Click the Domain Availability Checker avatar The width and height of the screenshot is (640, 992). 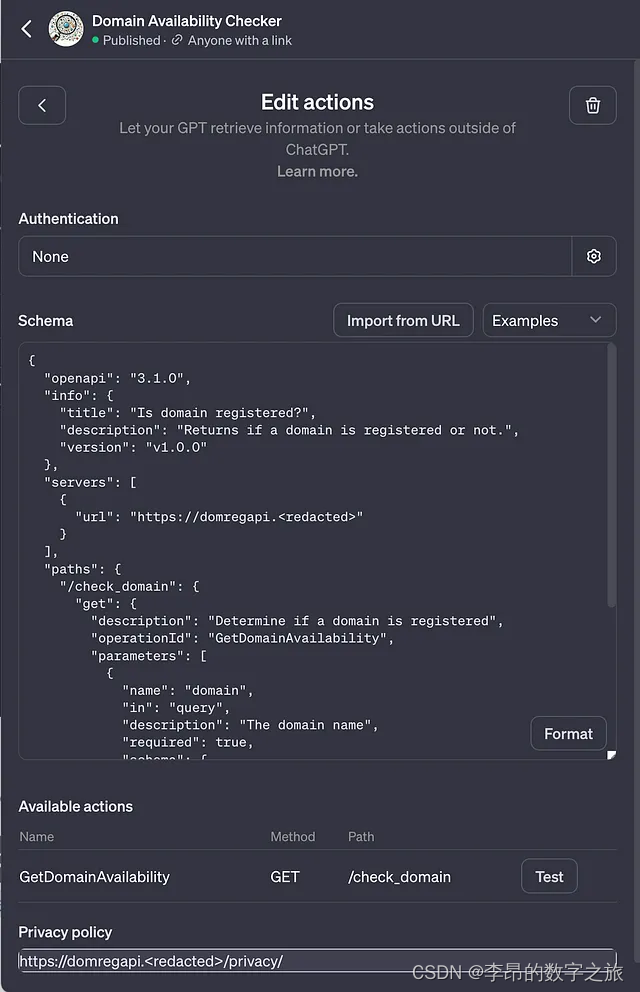66,29
